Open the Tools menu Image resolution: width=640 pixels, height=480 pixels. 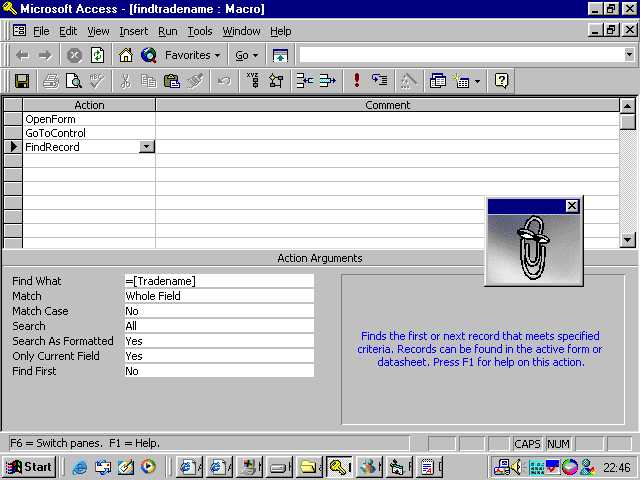coord(200,31)
